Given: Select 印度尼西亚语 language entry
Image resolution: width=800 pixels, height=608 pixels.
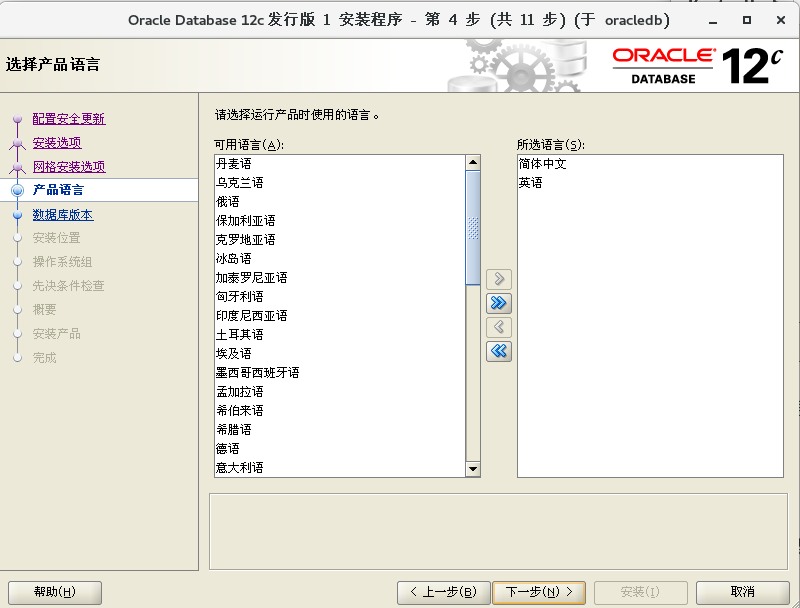Looking at the screenshot, I should pyautogui.click(x=340, y=316).
